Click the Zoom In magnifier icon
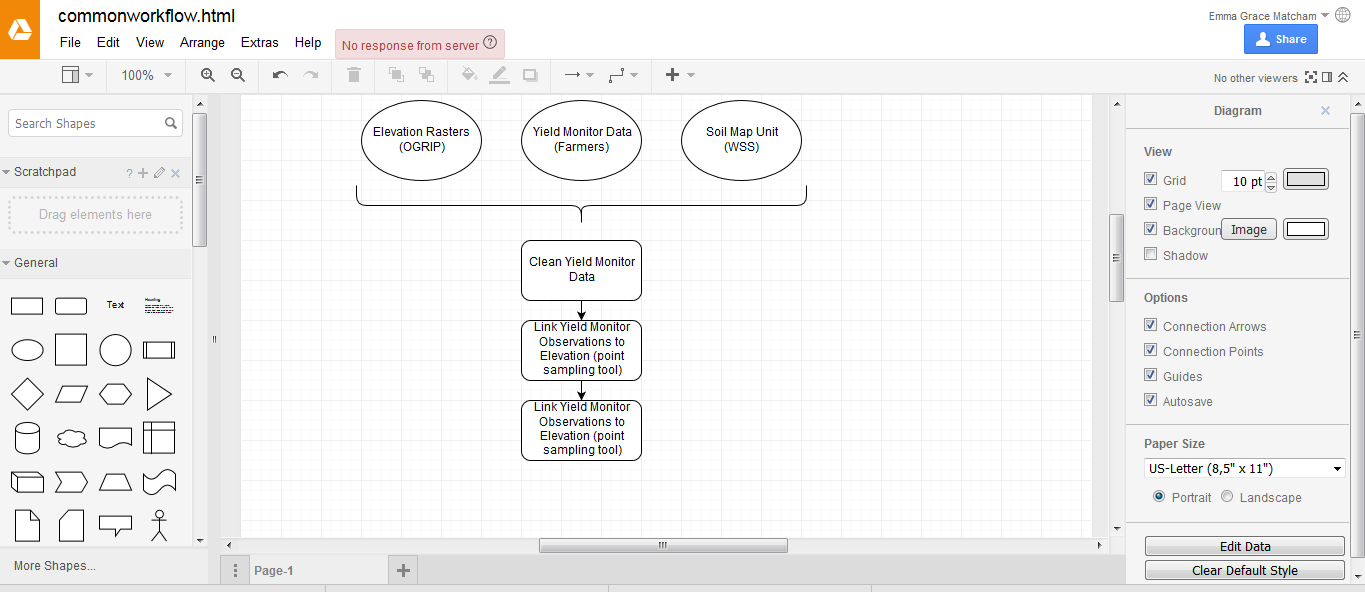Image resolution: width=1365 pixels, height=592 pixels. pos(208,75)
